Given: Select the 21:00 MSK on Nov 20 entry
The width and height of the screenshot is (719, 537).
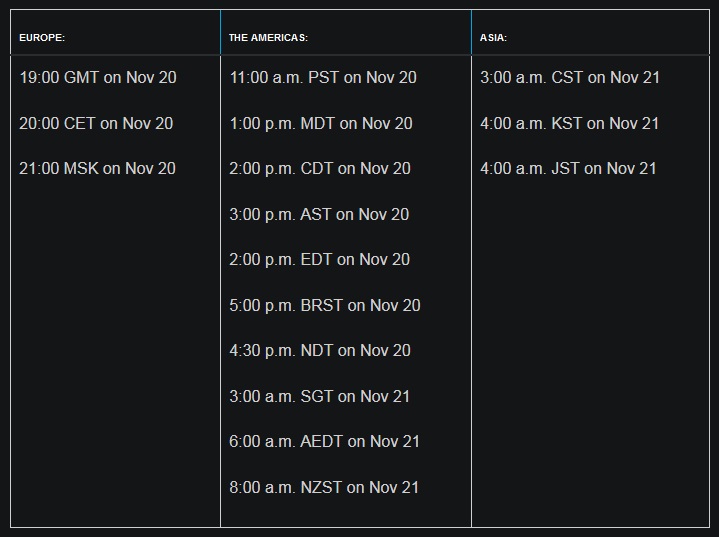Looking at the screenshot, I should point(97,168).
